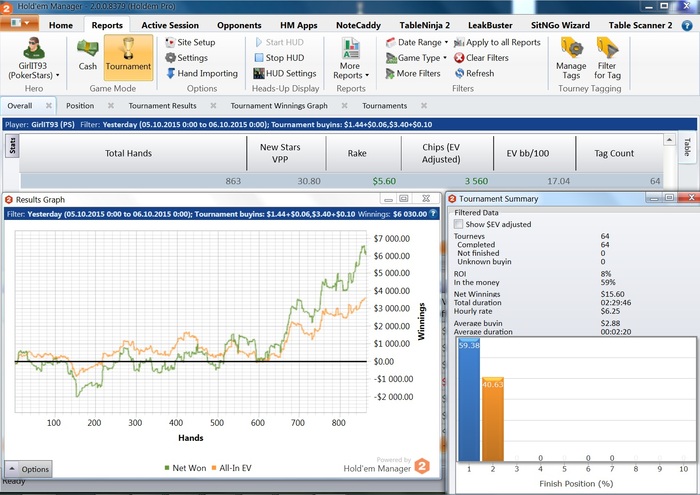Open the Home ribbon tab
Screen dimensions: 700x495
point(61,25)
